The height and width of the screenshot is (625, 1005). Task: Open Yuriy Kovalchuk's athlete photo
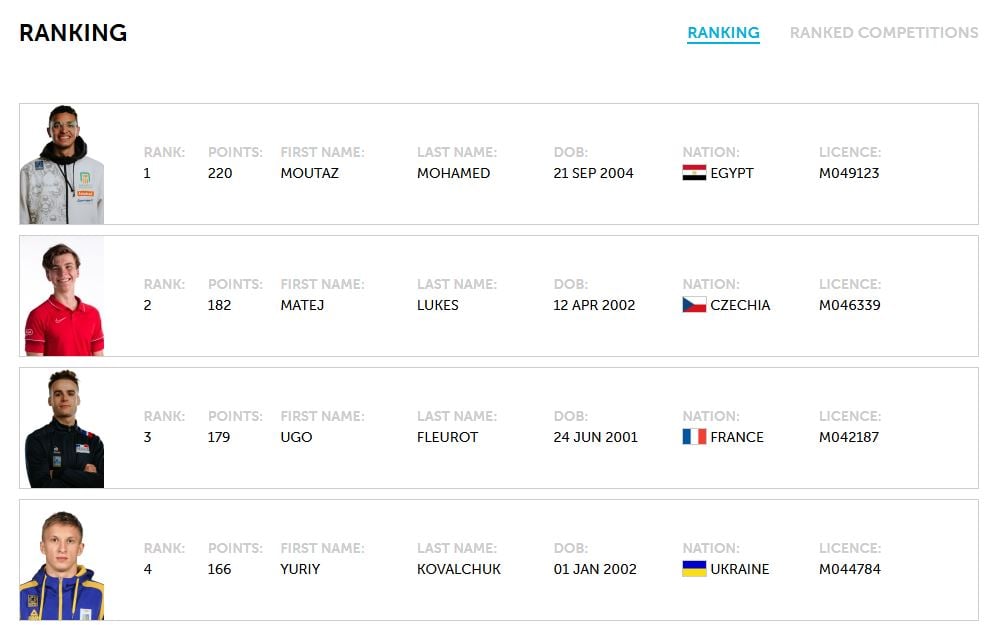pyautogui.click(x=62, y=560)
